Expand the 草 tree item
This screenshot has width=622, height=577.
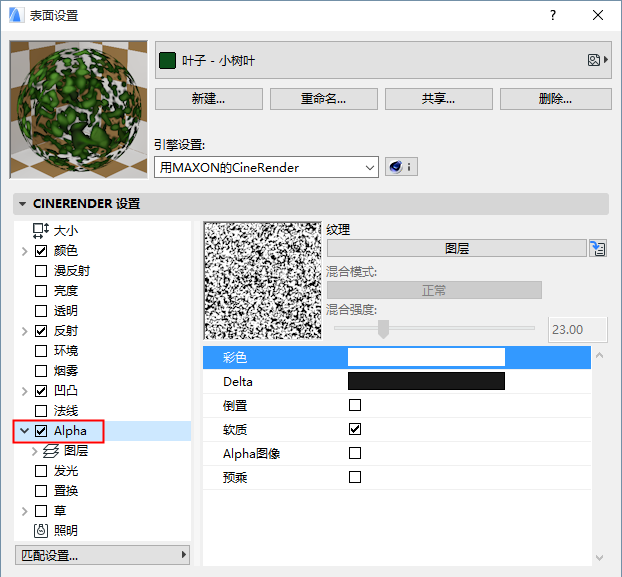[x=25, y=511]
